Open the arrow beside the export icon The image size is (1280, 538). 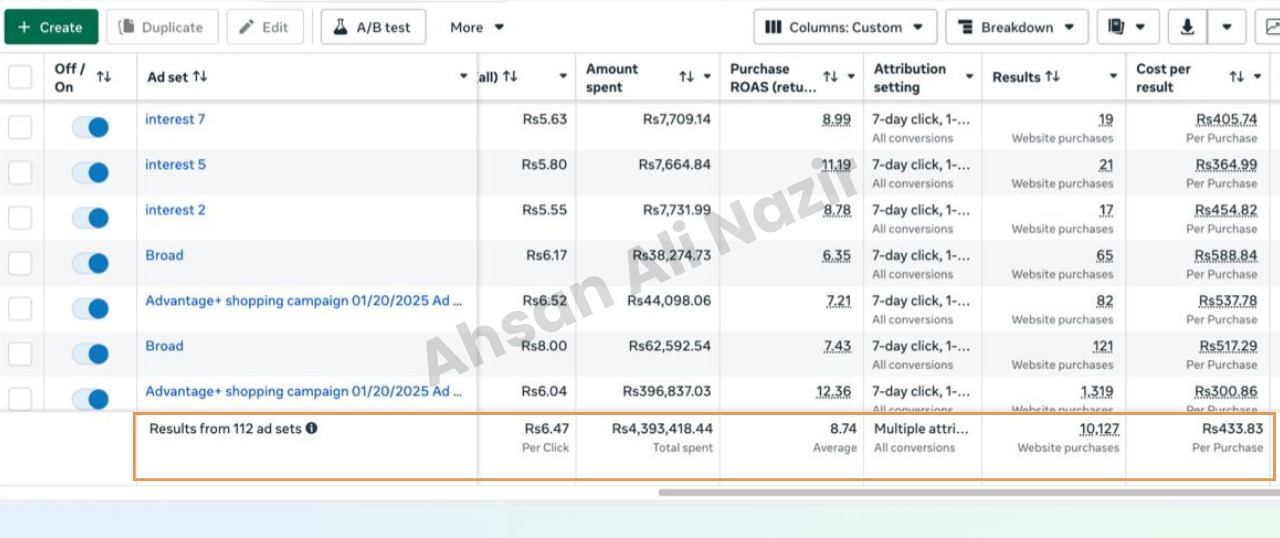pyautogui.click(x=1227, y=27)
